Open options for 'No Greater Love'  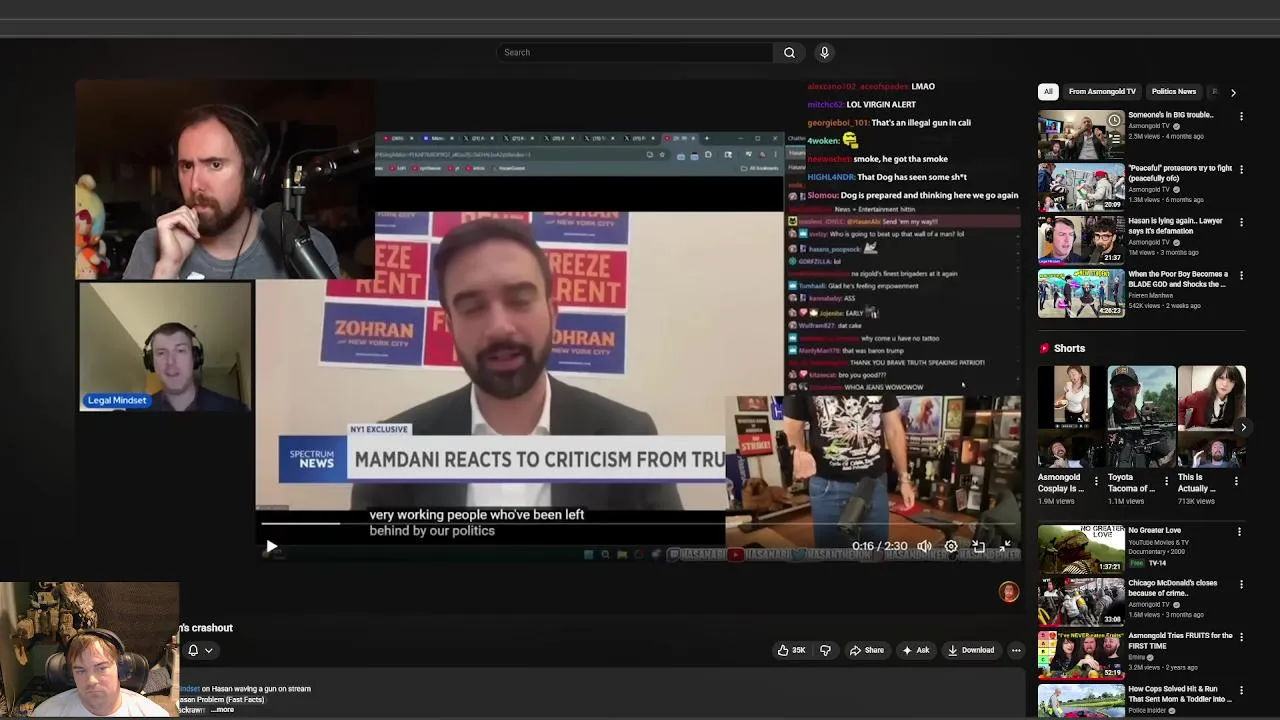pyautogui.click(x=1239, y=532)
